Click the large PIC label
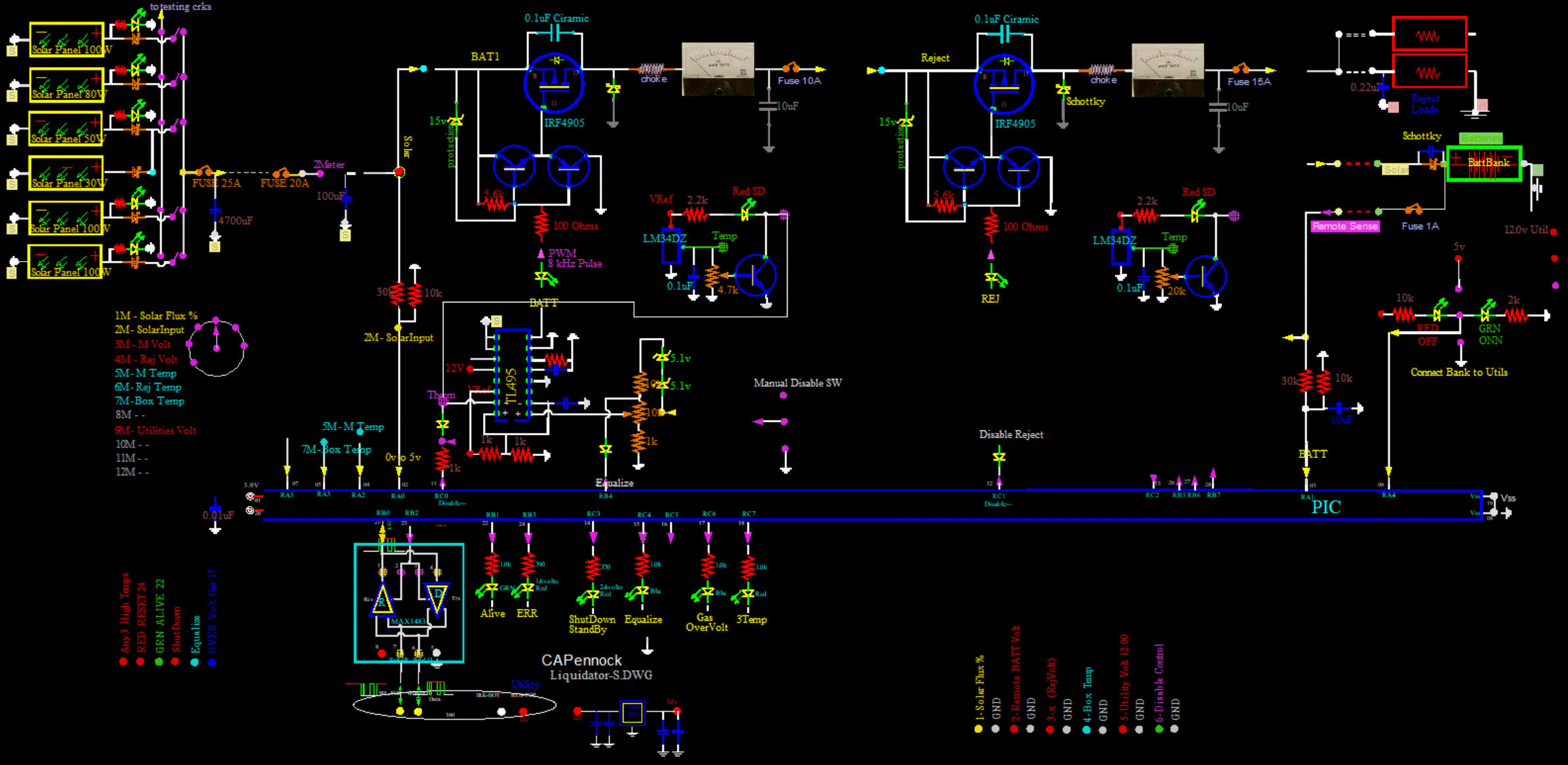Screen dimensions: 1568x765 coord(1325,507)
